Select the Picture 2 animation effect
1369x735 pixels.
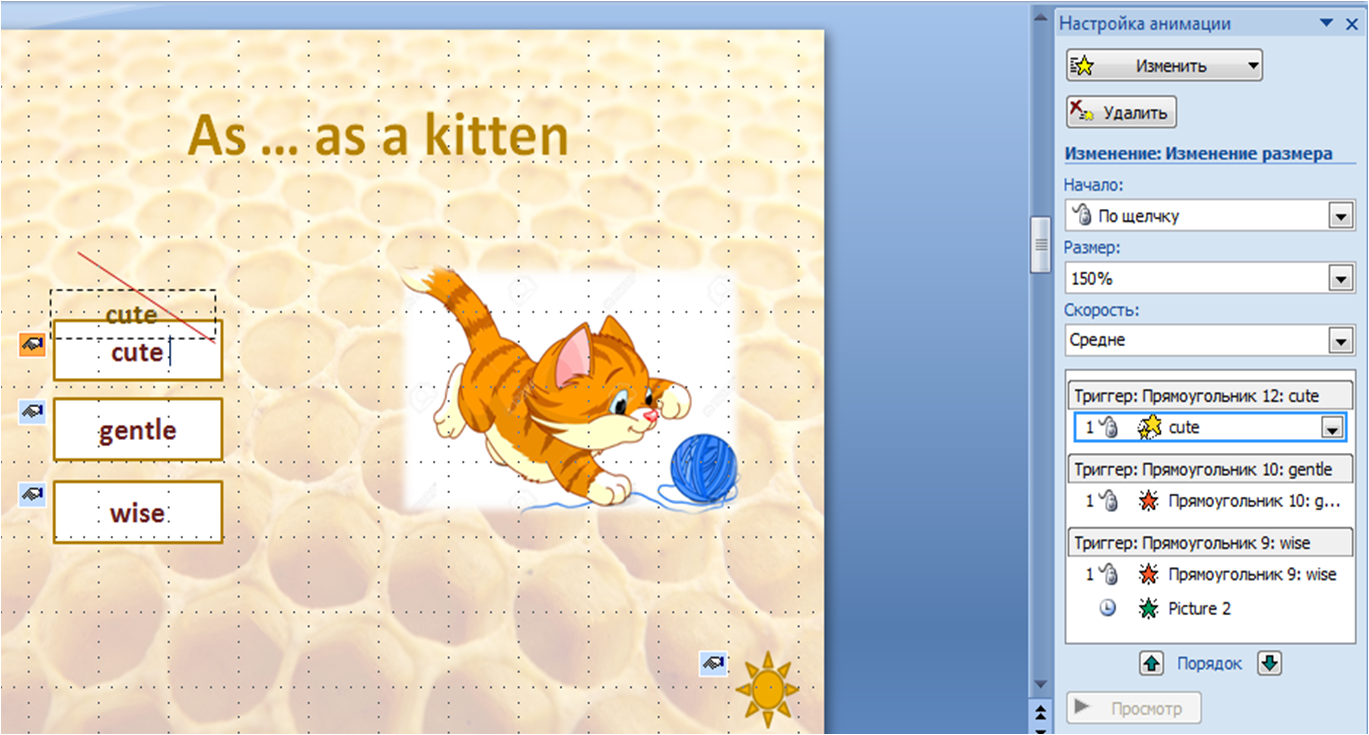pyautogui.click(x=1198, y=608)
